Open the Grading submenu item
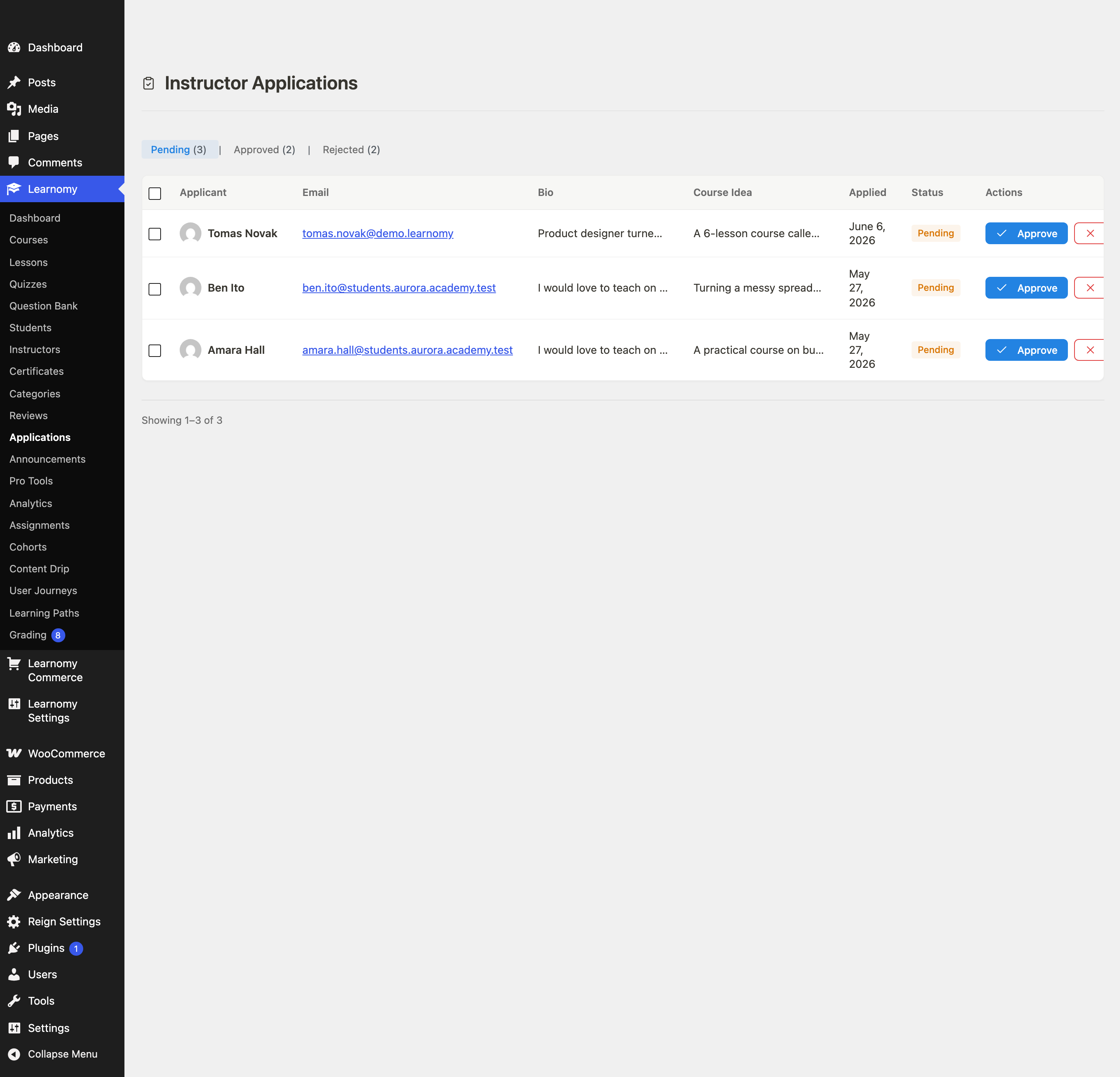The width and height of the screenshot is (1120, 1077). [28, 635]
